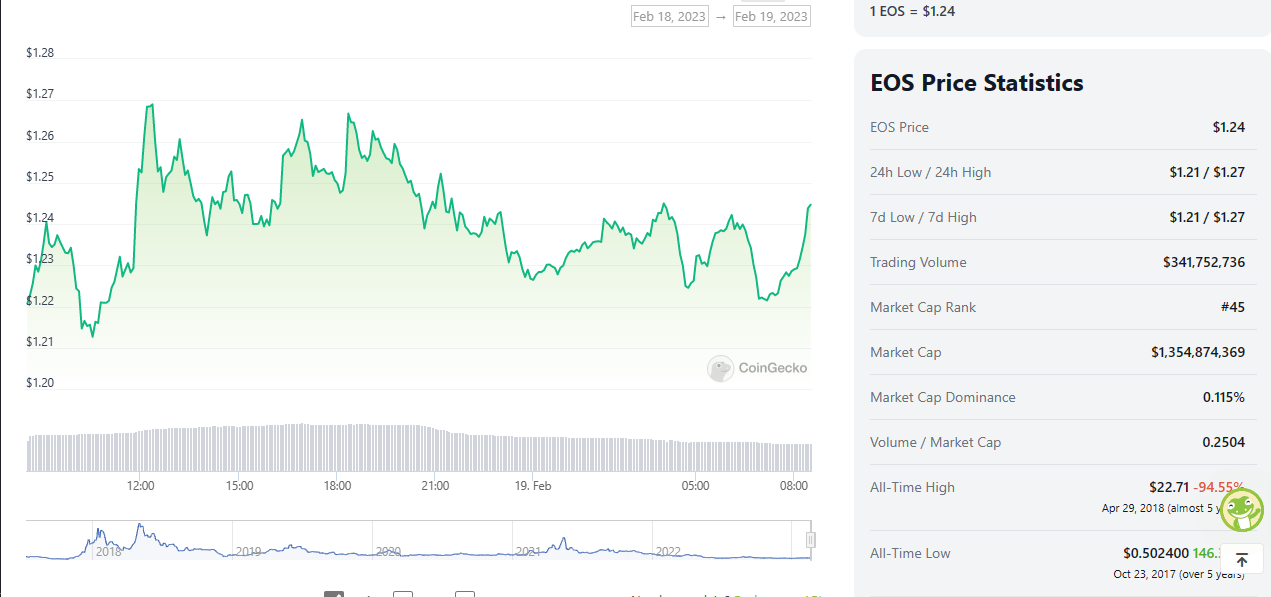Click the 2020 label in range navigator
Screen dimensions: 1271x597
coord(387,551)
